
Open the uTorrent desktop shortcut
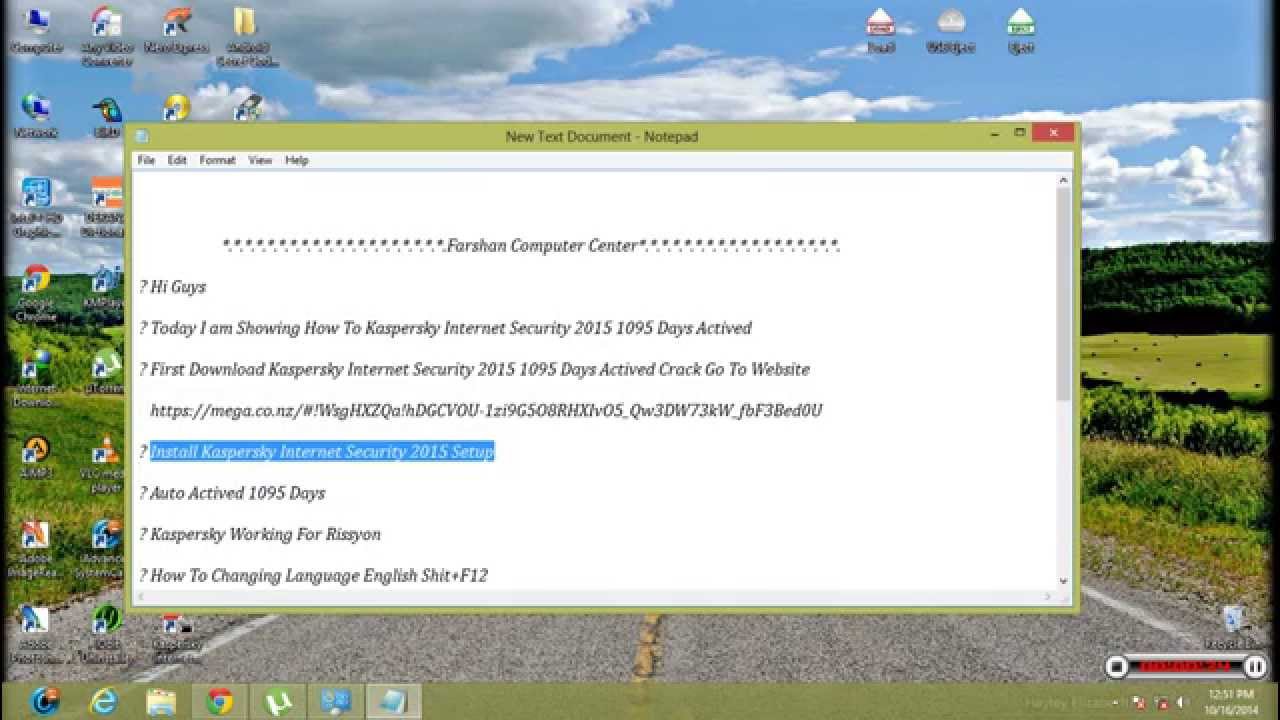tap(106, 372)
